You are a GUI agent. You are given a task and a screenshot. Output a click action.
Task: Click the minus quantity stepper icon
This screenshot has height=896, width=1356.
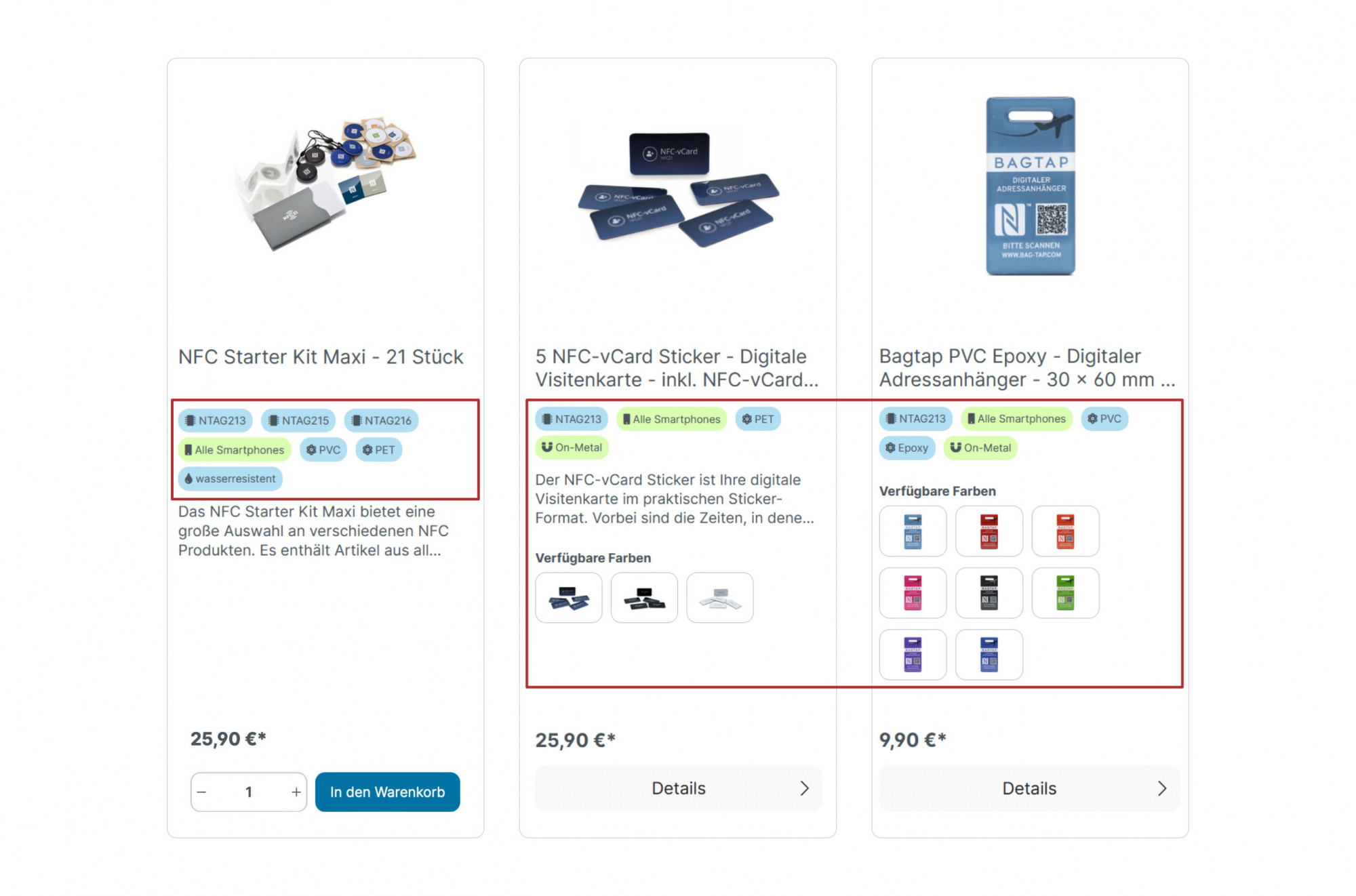[201, 792]
